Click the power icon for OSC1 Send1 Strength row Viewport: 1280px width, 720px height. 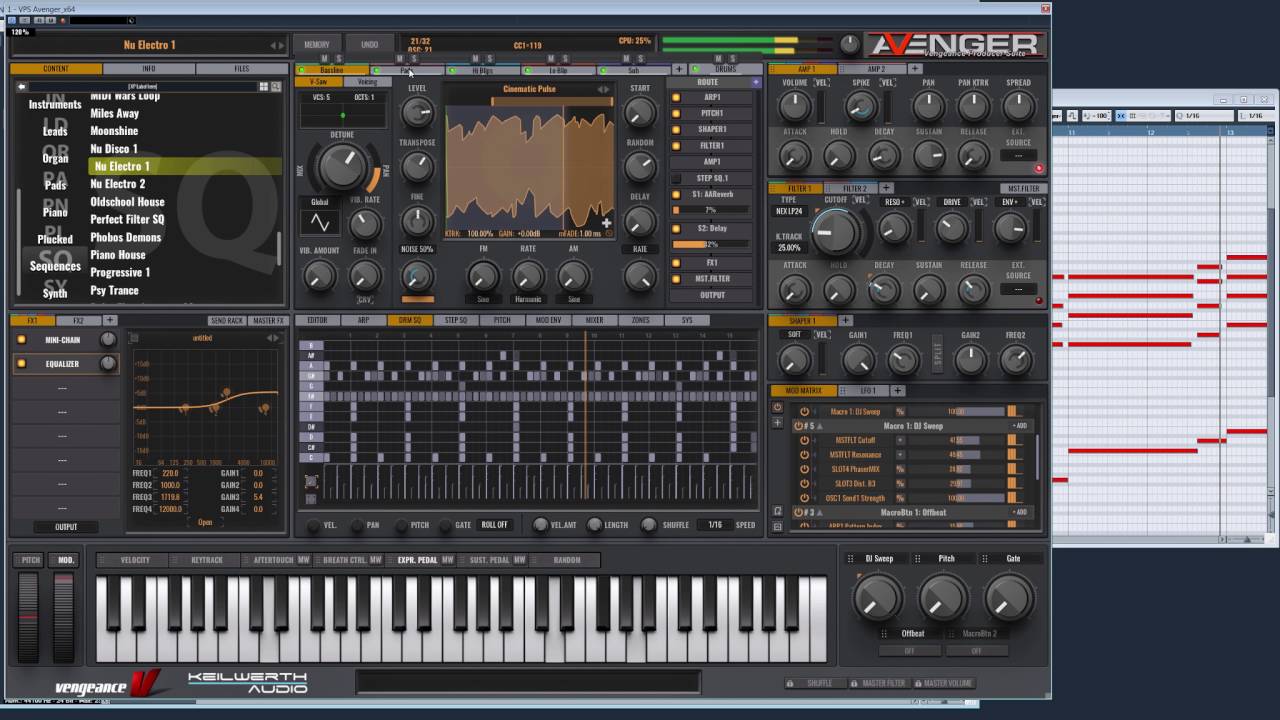point(804,498)
